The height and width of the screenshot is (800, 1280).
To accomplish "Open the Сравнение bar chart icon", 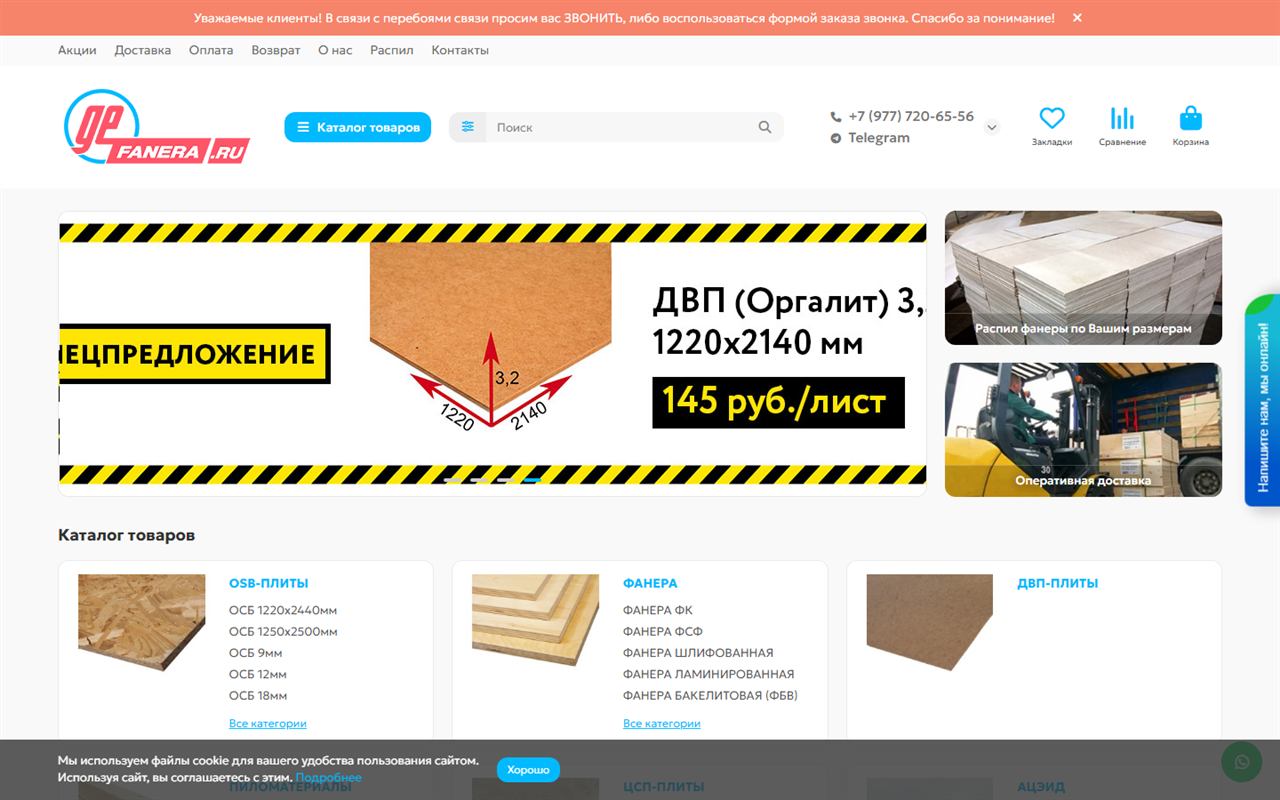I will (x=1122, y=118).
